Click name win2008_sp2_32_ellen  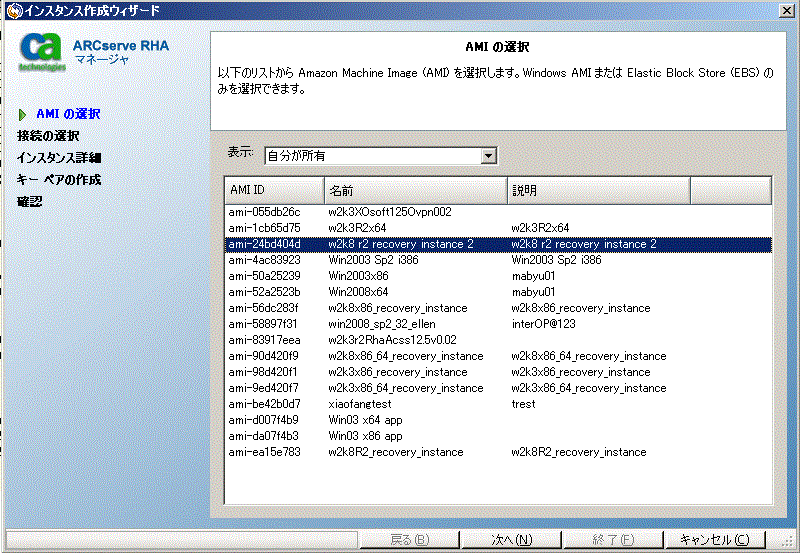pos(382,324)
